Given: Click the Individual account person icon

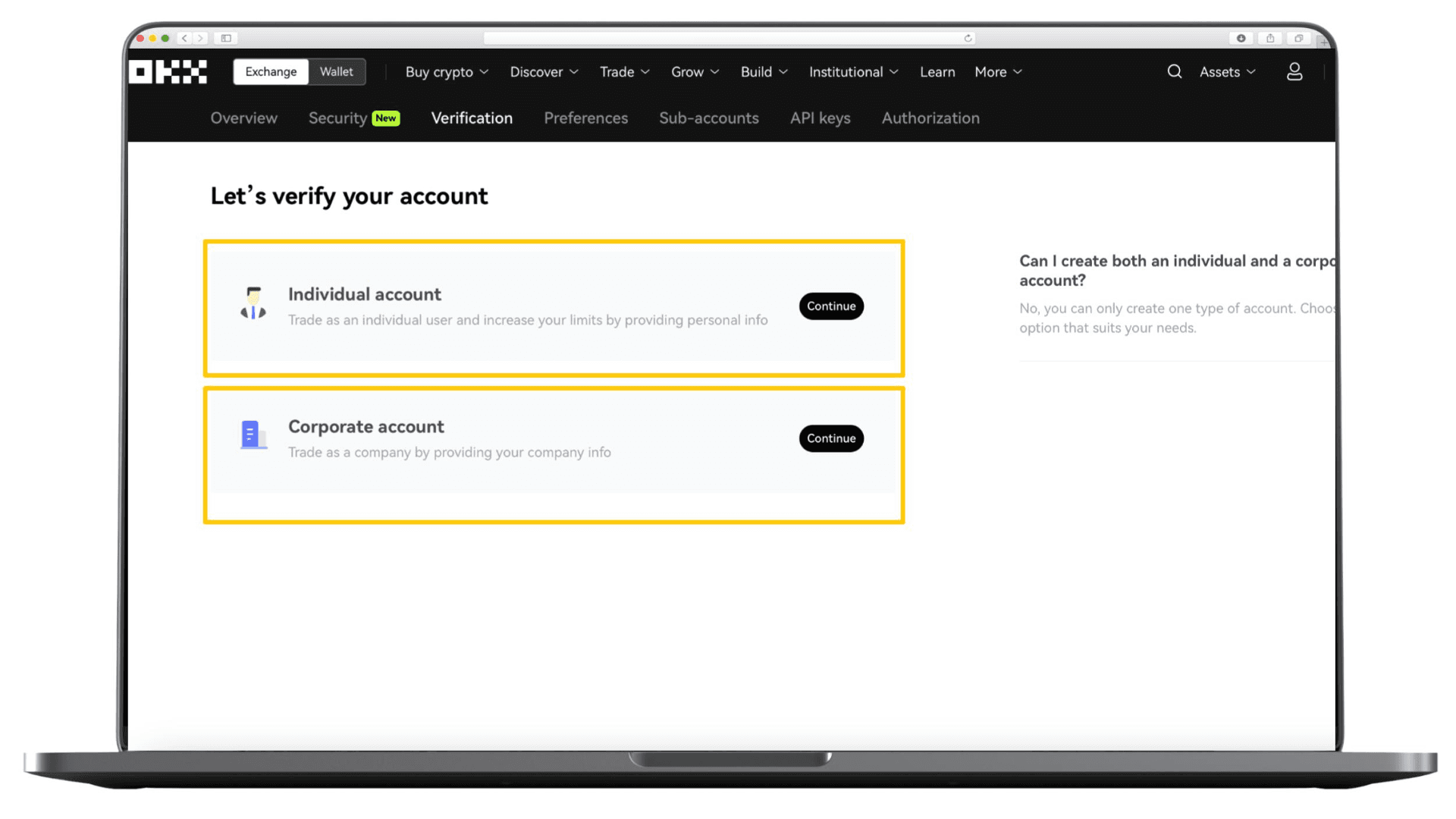Looking at the screenshot, I should [x=253, y=305].
